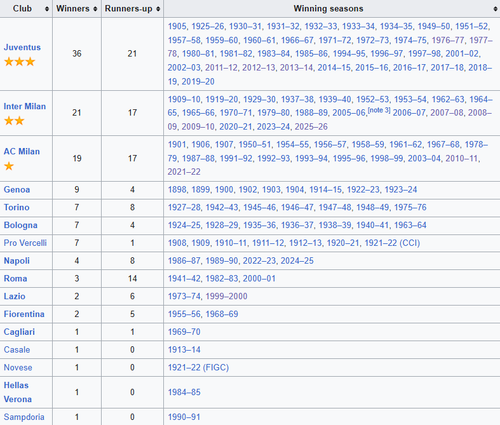Open the Sampdoria club link
Viewport: 500px width, 425px height.
[24, 417]
